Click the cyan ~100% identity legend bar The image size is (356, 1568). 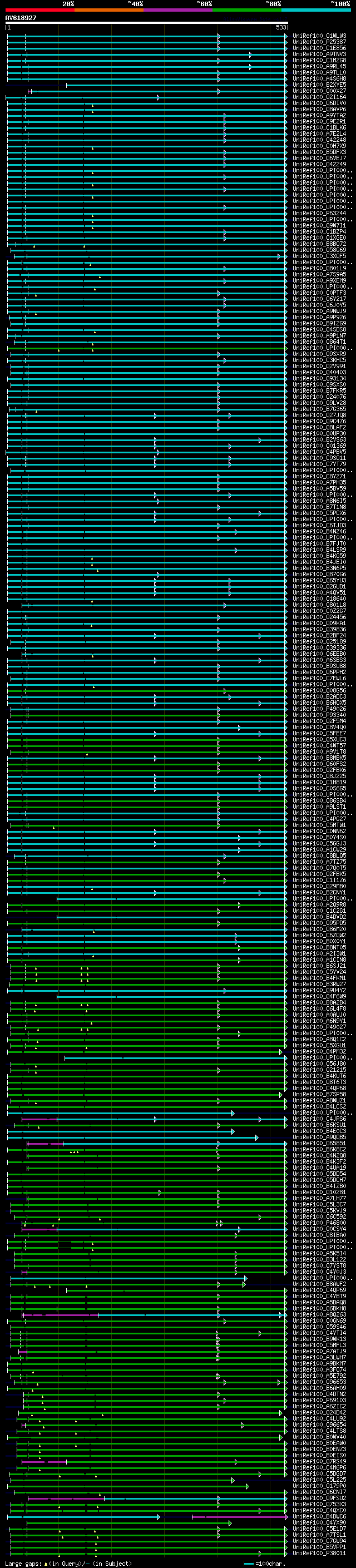point(316,10)
